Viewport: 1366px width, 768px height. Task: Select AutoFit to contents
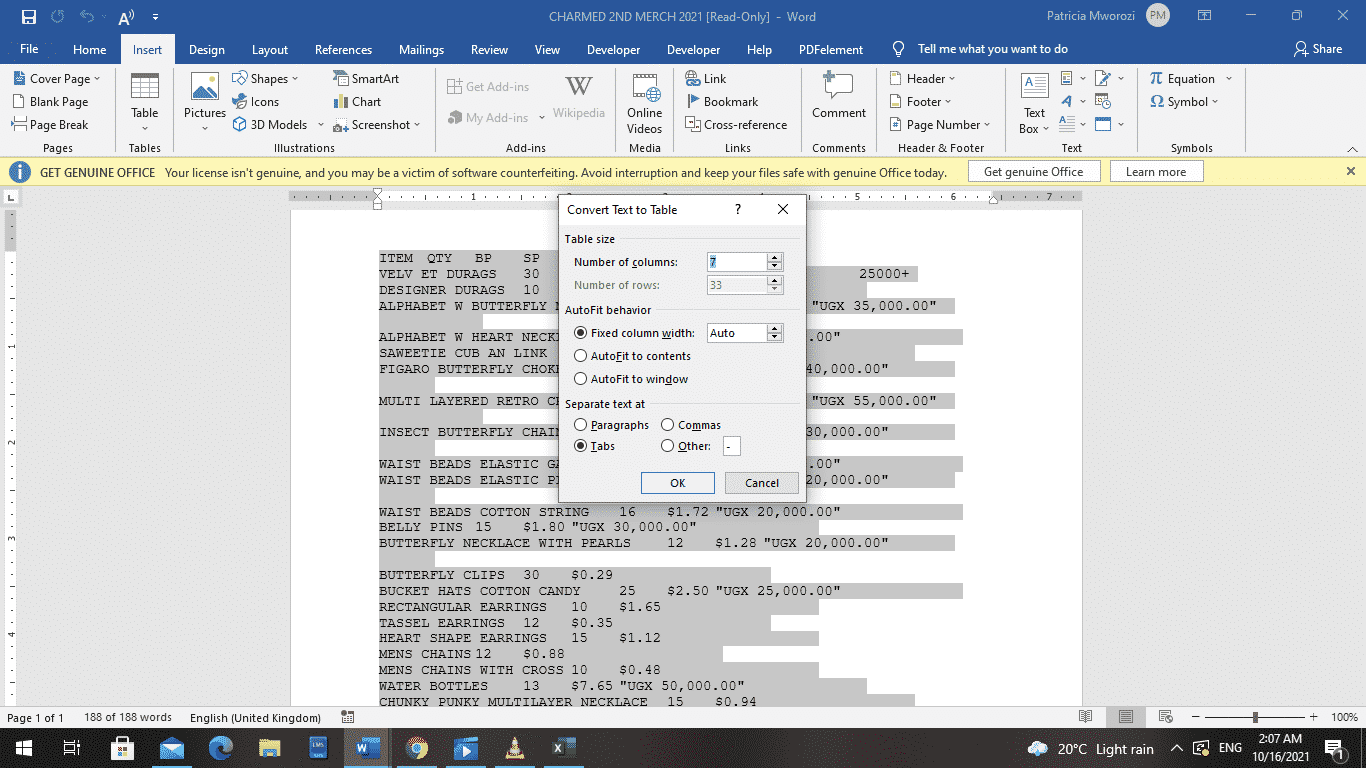pyautogui.click(x=581, y=356)
